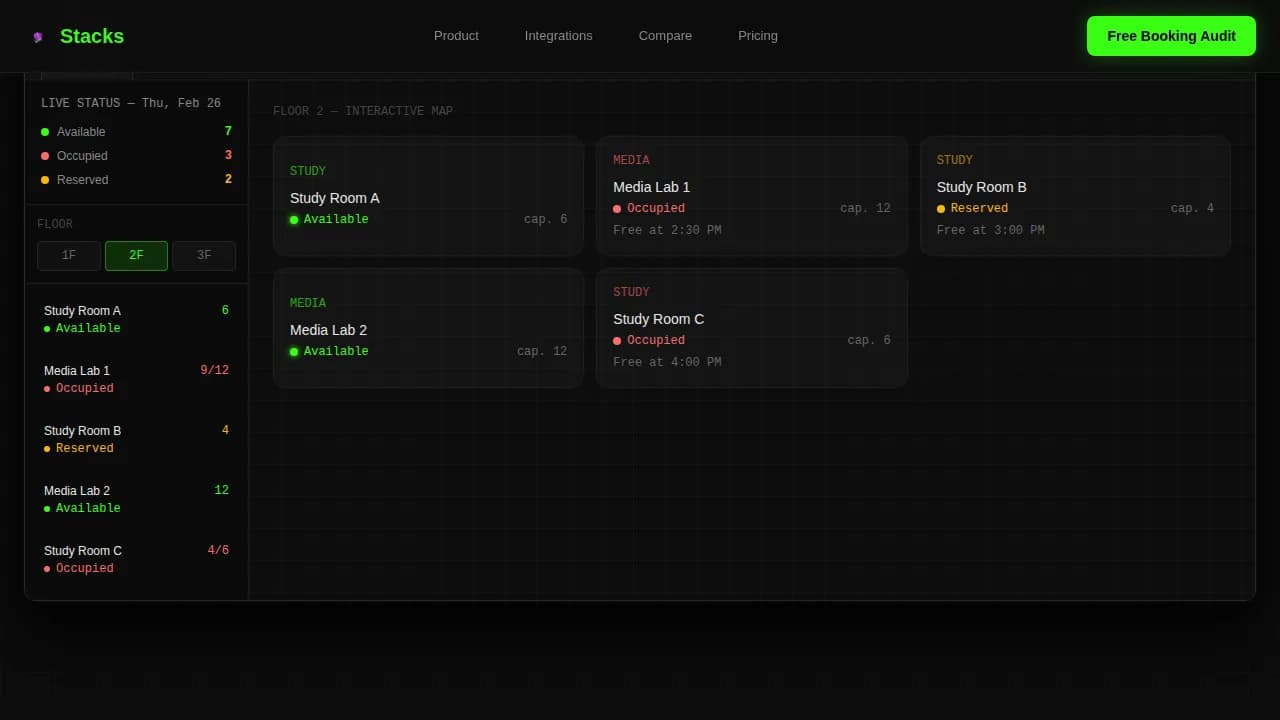
Task: Click the Stacks logo icon
Action: tap(38, 37)
